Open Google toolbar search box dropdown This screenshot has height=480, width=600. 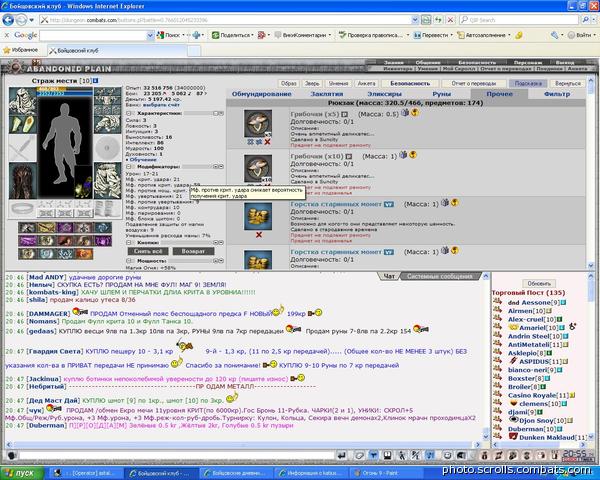click(x=150, y=35)
